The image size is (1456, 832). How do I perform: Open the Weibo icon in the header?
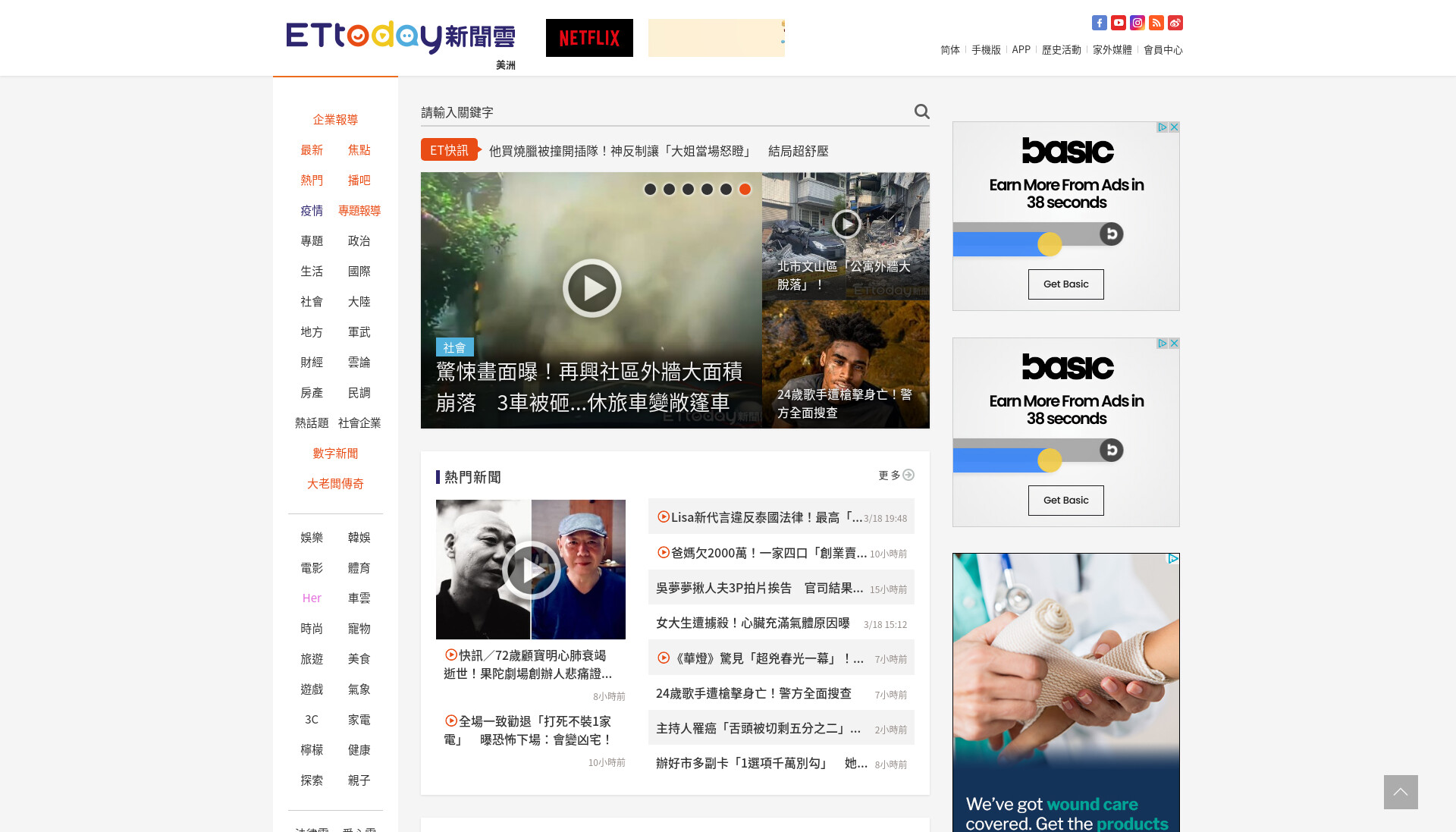[1175, 23]
